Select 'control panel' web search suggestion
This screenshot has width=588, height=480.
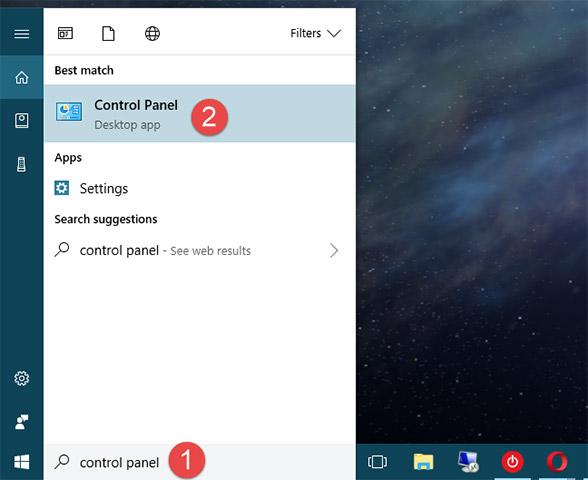[x=200, y=250]
